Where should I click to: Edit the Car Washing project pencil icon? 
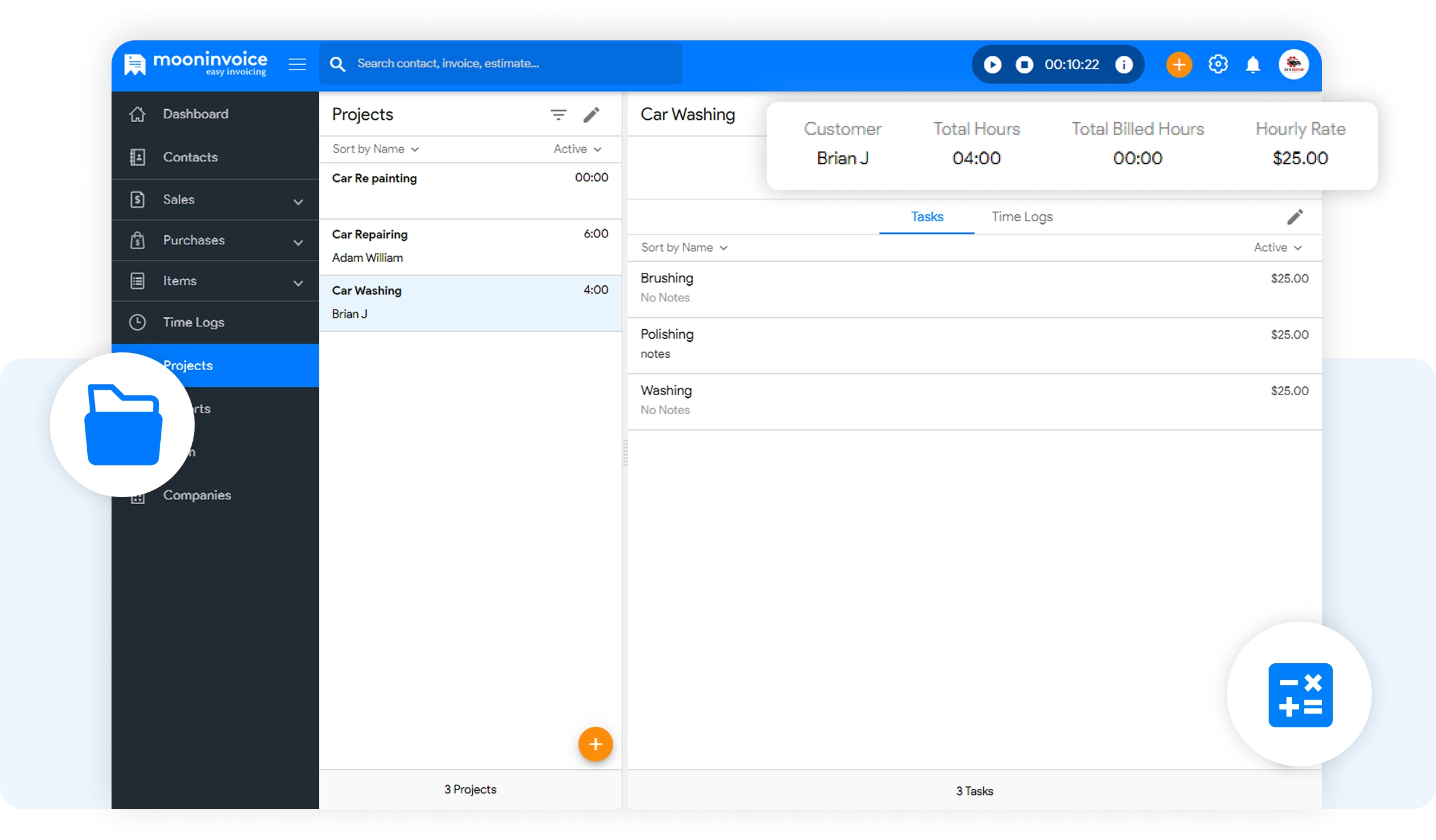click(x=1295, y=217)
